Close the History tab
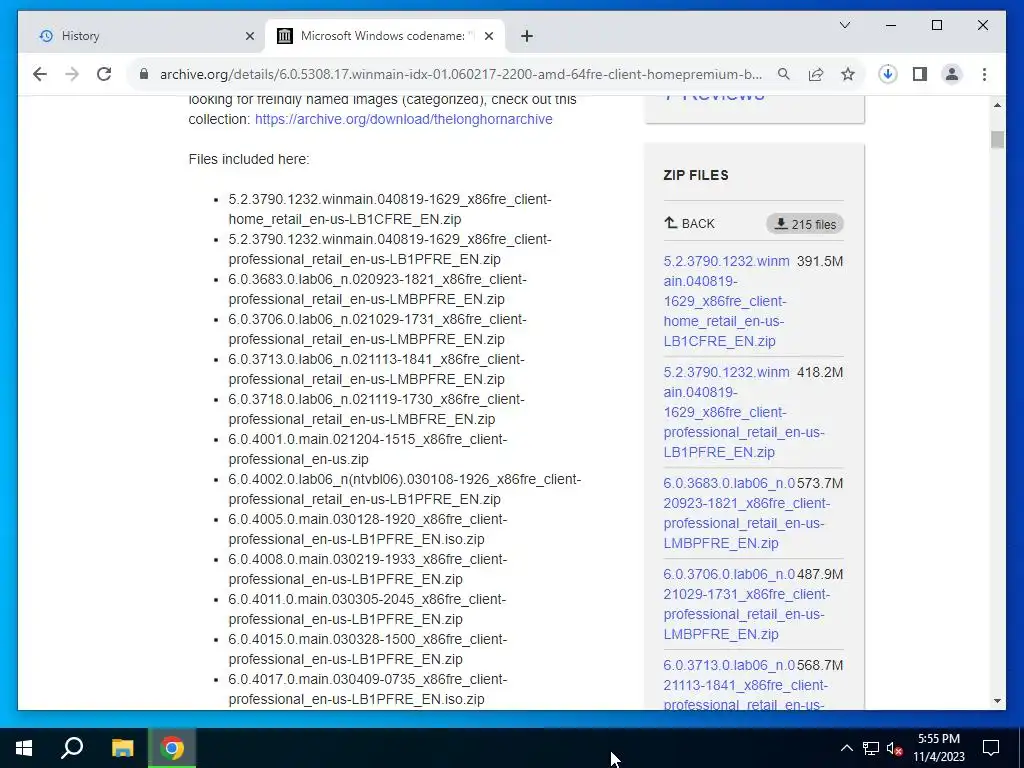This screenshot has width=1024, height=768. 249,36
